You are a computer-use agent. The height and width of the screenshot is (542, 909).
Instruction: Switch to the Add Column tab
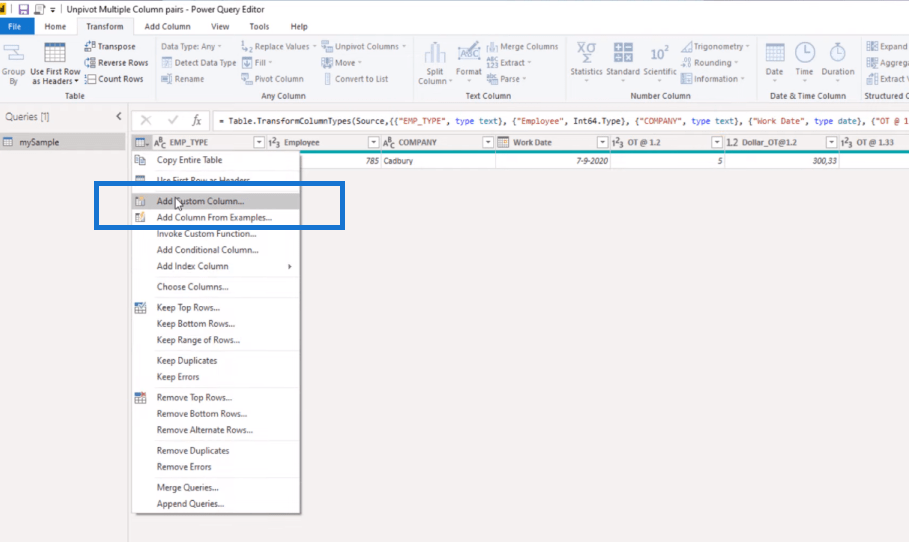point(167,27)
